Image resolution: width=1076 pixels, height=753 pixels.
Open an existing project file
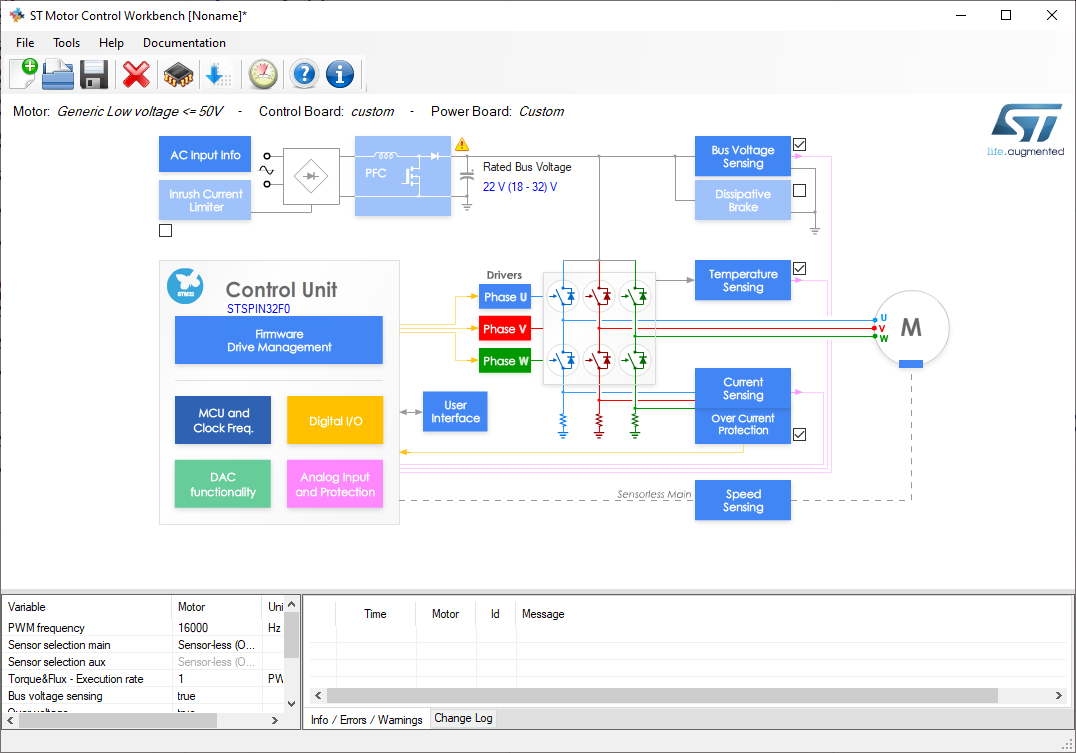point(57,73)
